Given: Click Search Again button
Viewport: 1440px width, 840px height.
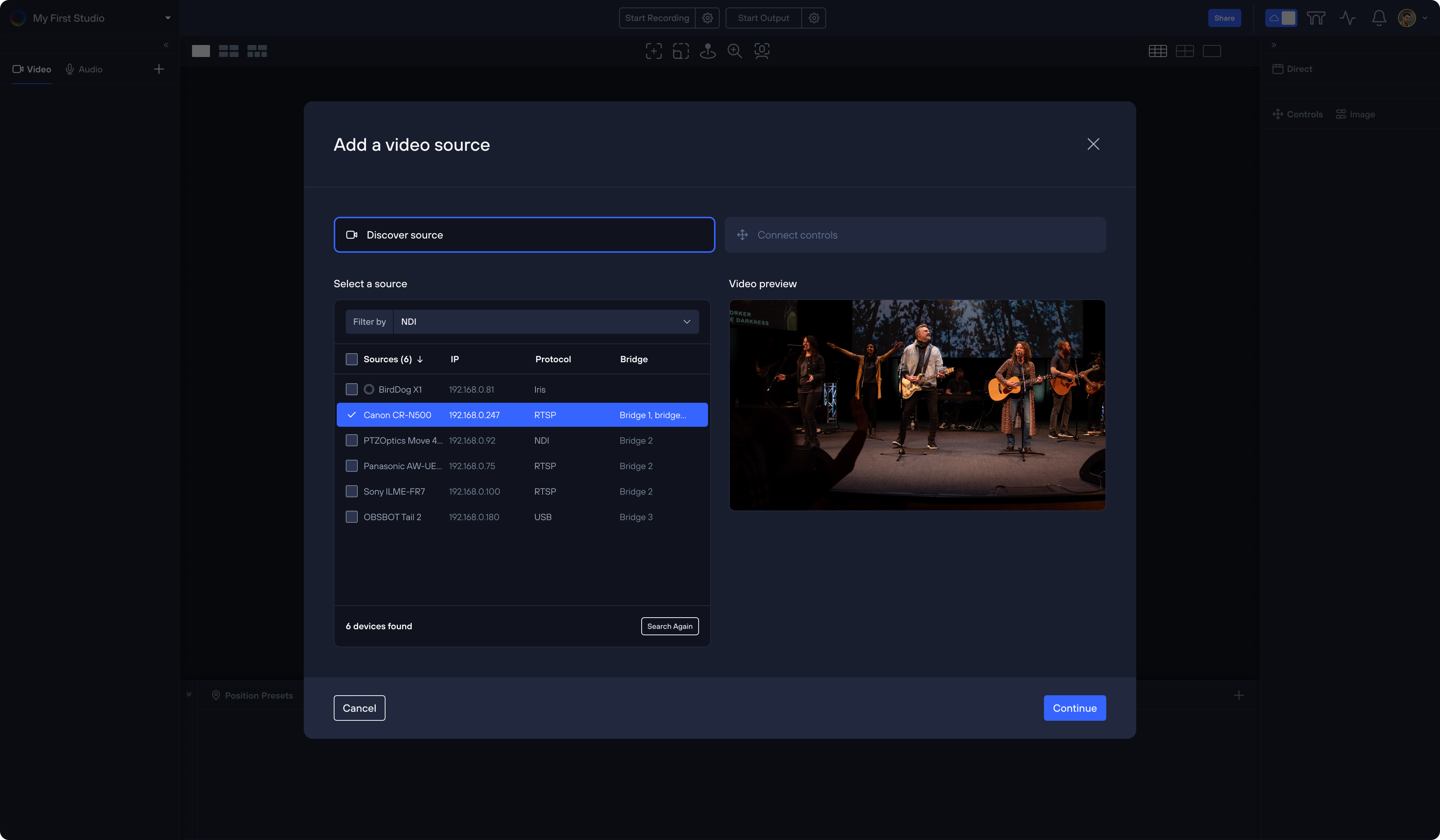Looking at the screenshot, I should pos(670,626).
